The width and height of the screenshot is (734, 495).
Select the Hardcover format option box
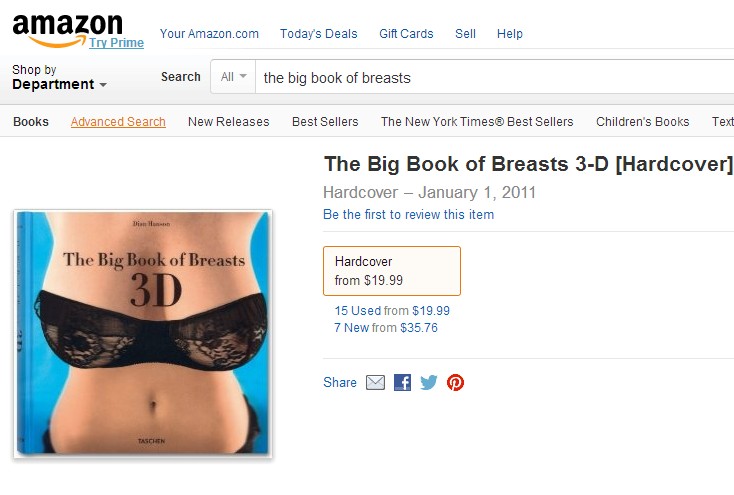(x=392, y=271)
